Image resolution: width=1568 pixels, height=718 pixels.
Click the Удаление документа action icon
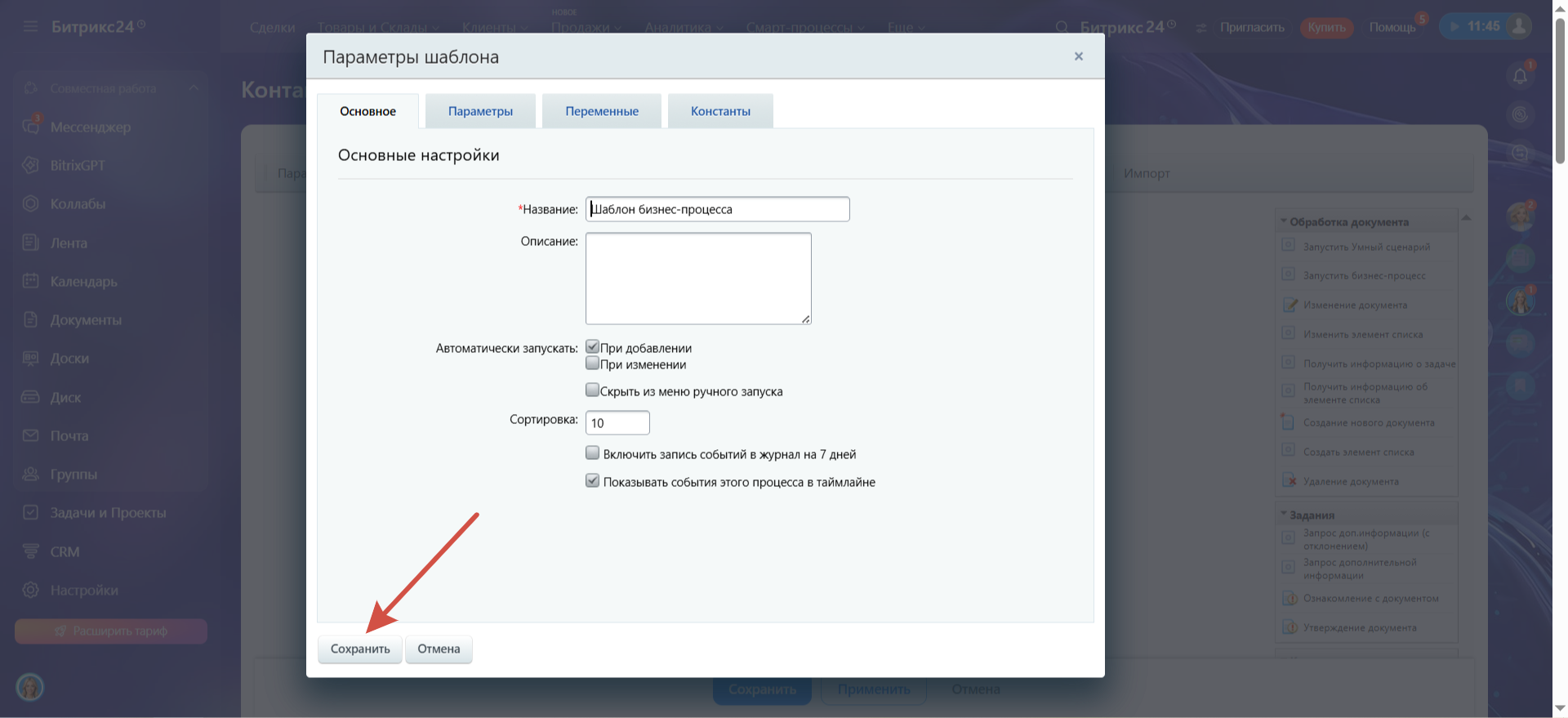point(1290,480)
